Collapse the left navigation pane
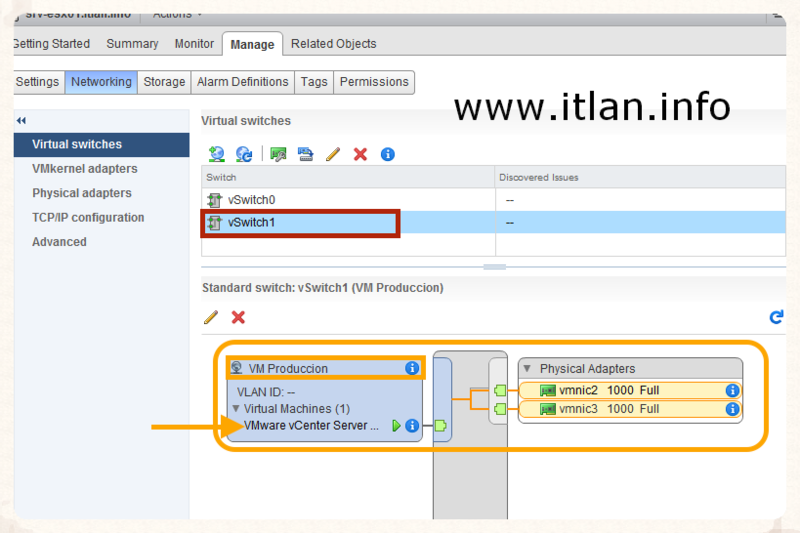The image size is (800, 533). click(x=21, y=120)
